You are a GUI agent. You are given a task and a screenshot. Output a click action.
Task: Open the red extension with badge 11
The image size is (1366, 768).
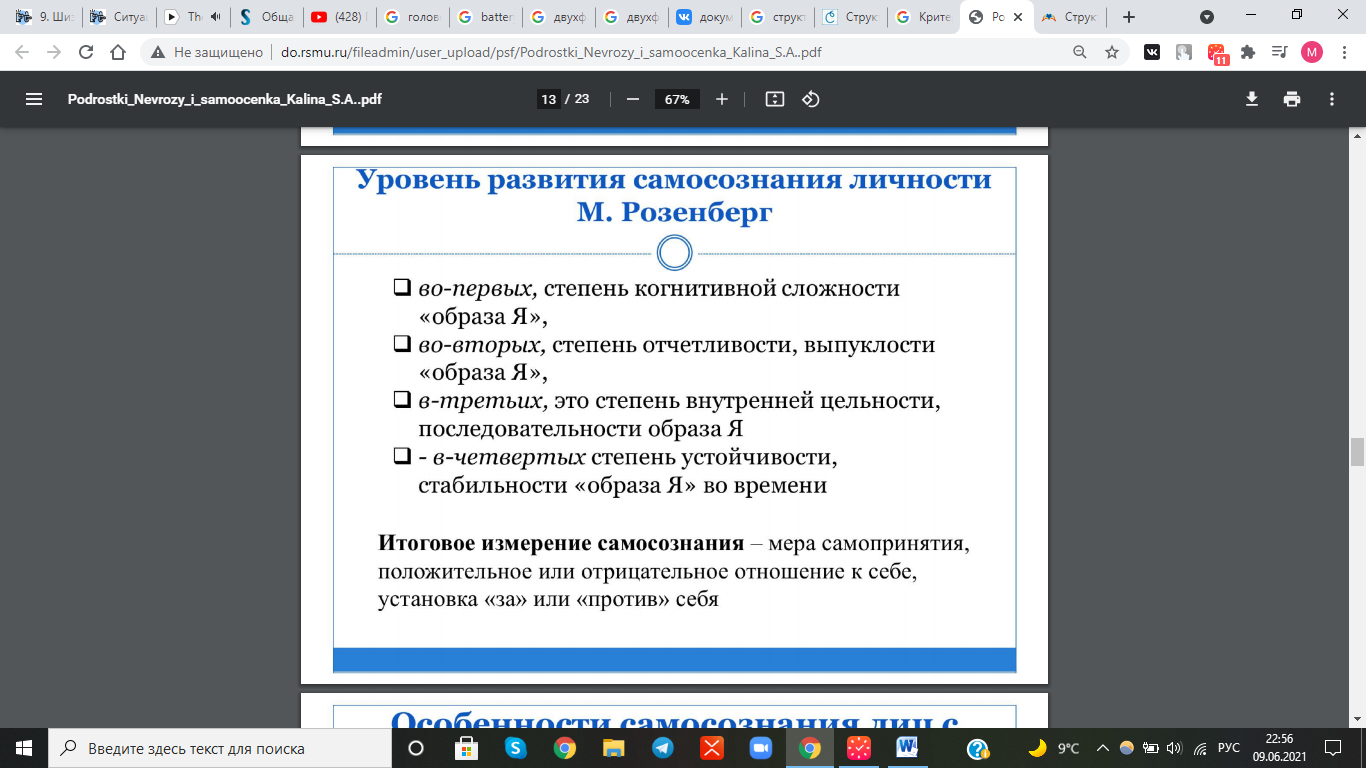tap(1217, 54)
